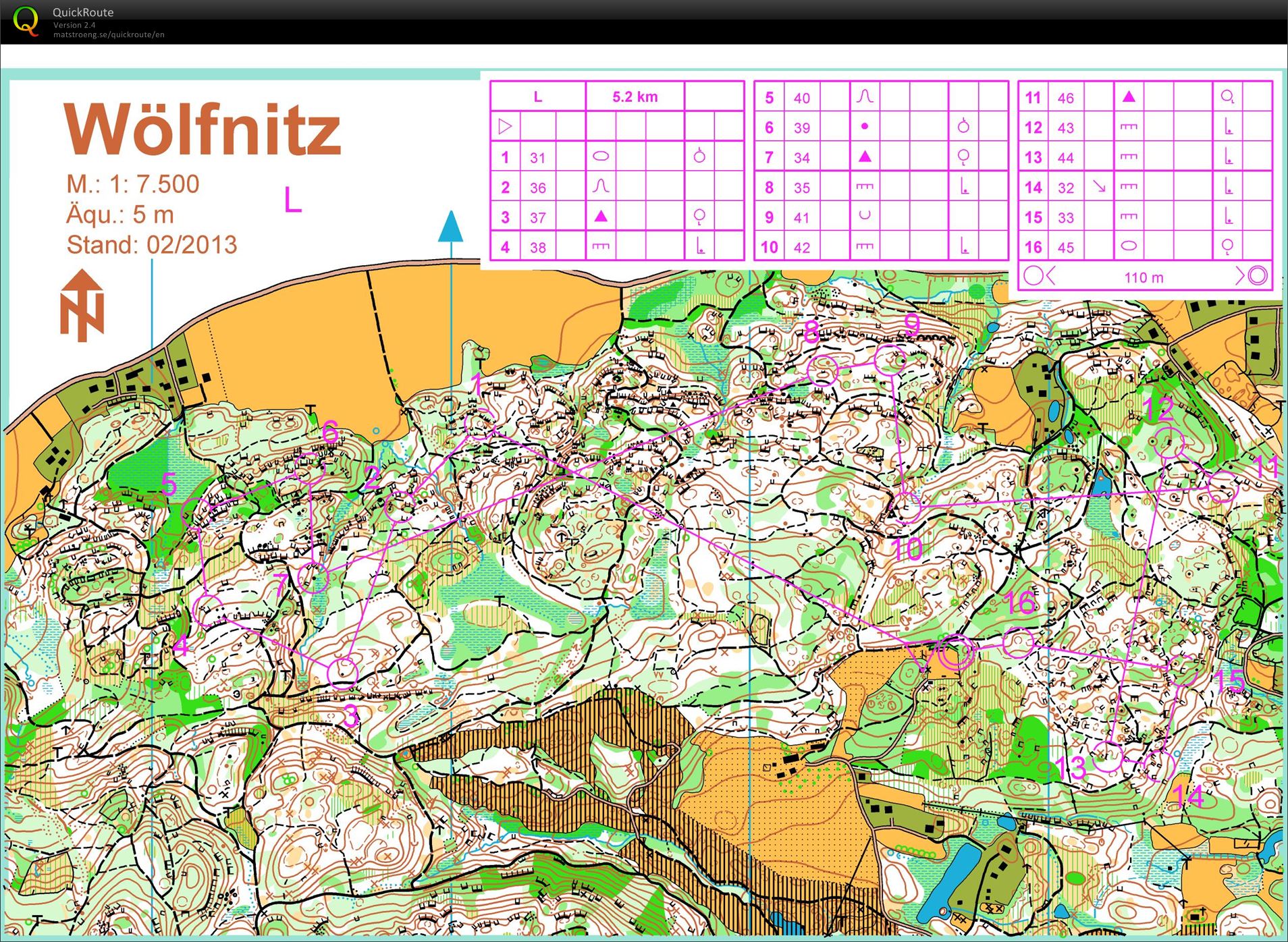Select control circle 13 on the map
1288x942 pixels.
(x=1108, y=756)
